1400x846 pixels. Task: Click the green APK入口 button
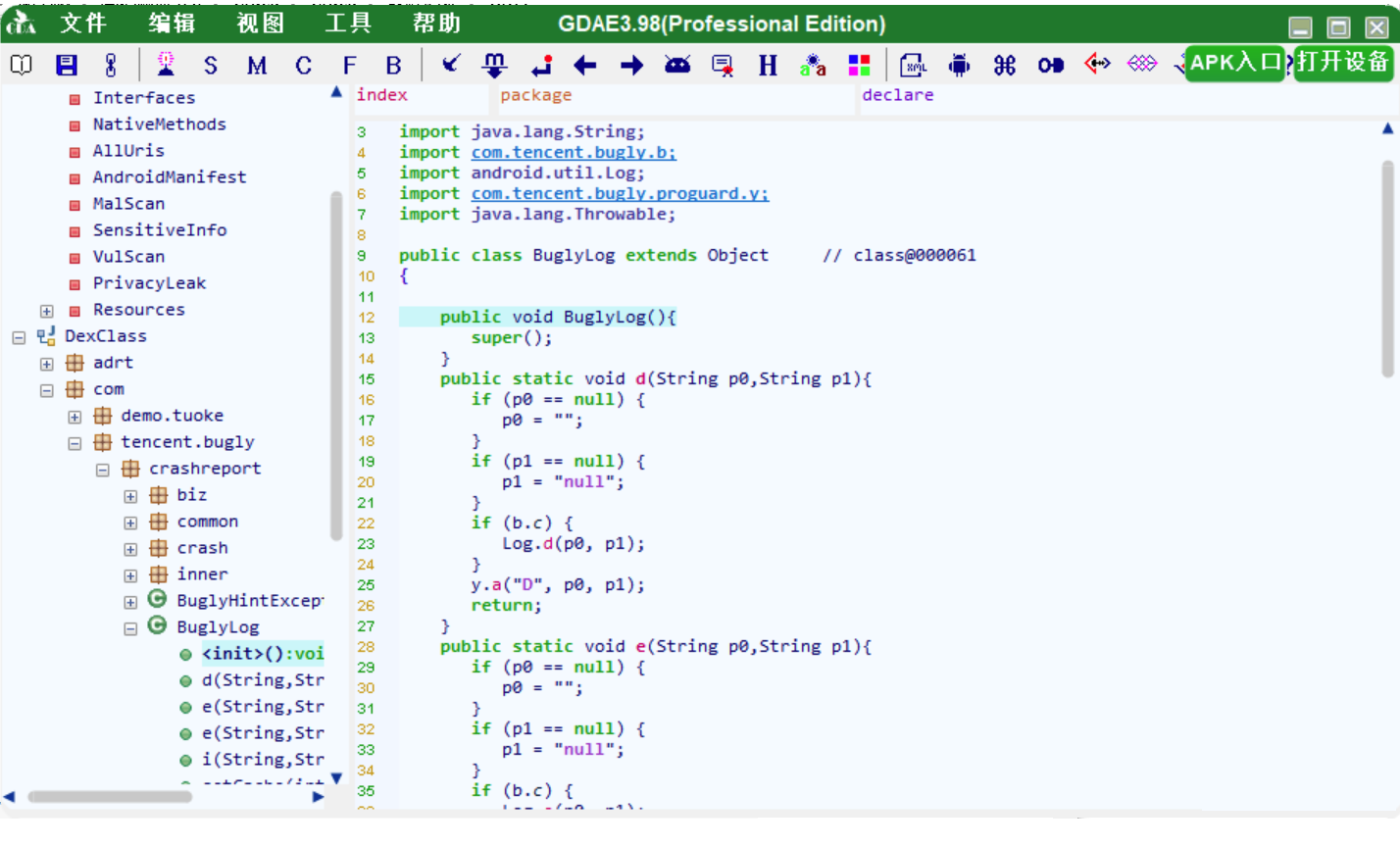[x=1235, y=64]
